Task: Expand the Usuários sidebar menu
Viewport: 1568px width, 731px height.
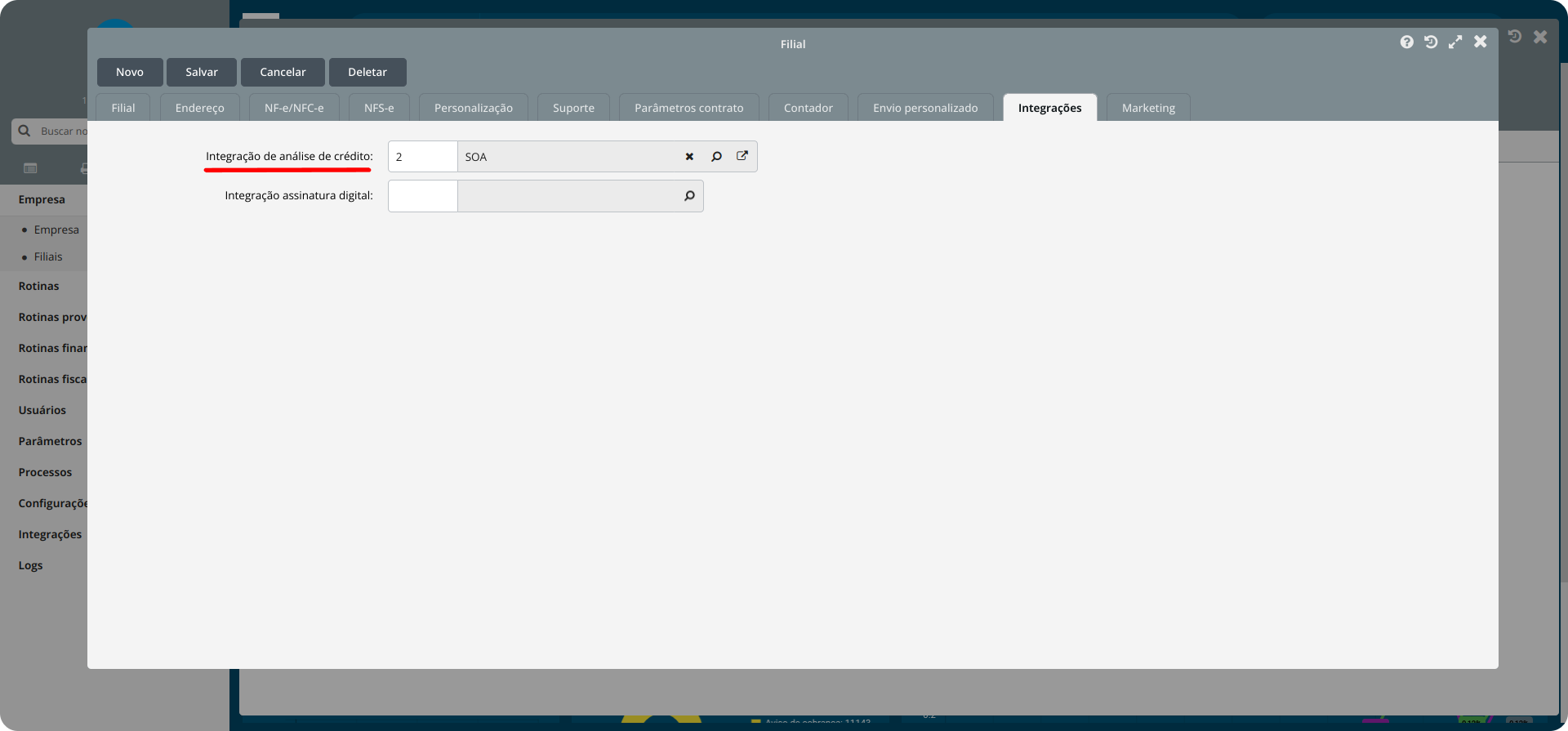Action: pos(42,410)
